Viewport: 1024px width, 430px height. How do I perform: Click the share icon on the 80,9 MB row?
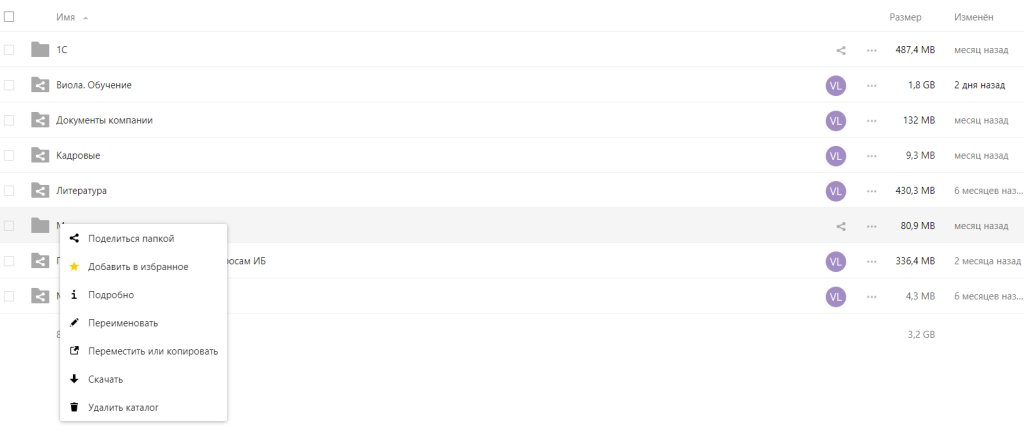[841, 226]
